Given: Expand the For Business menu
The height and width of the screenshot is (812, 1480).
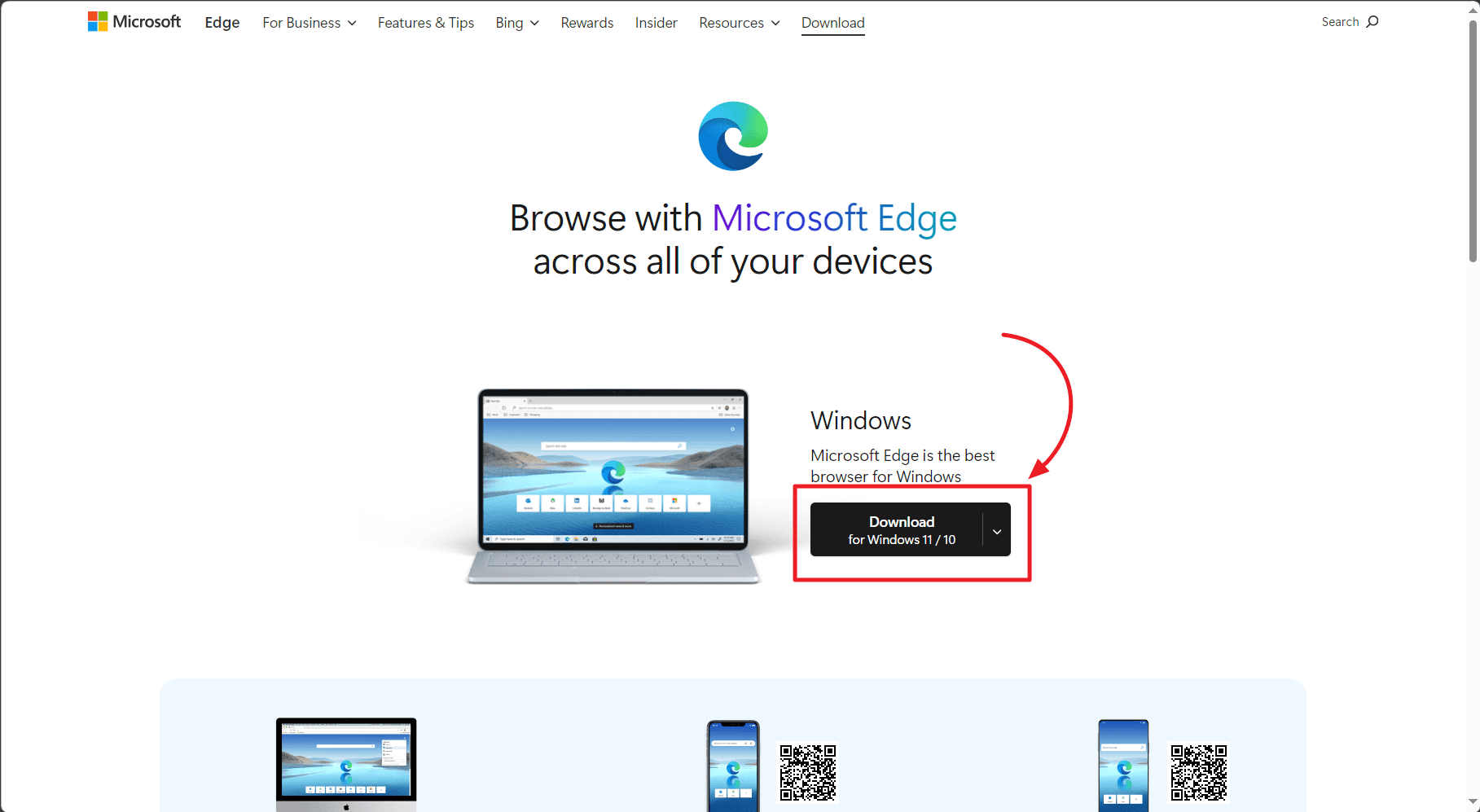Looking at the screenshot, I should pos(310,23).
